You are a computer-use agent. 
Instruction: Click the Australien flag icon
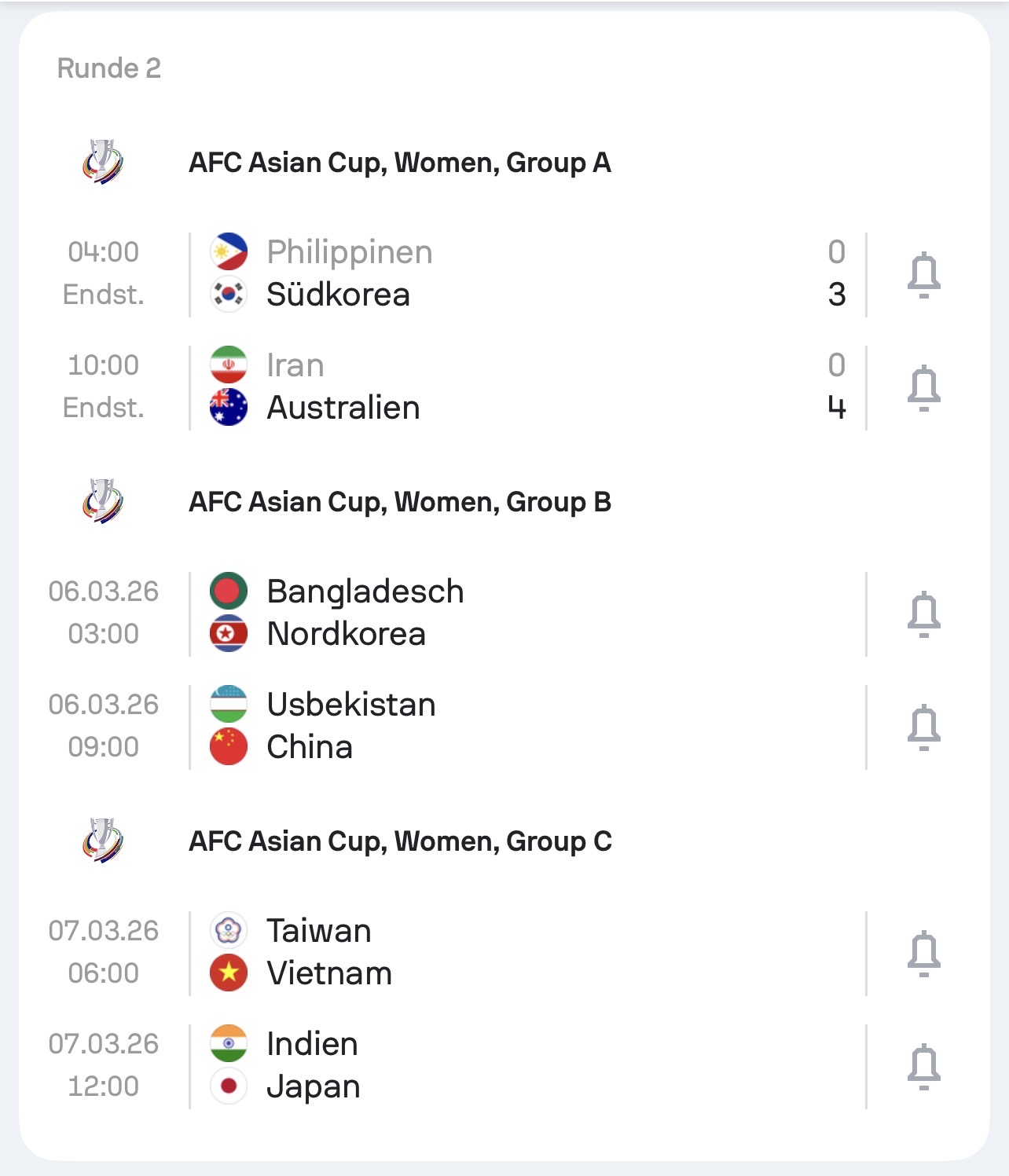tap(229, 408)
